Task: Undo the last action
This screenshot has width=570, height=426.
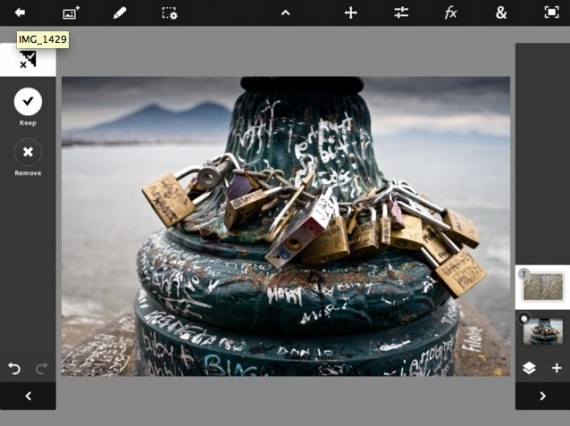Action: point(14,369)
